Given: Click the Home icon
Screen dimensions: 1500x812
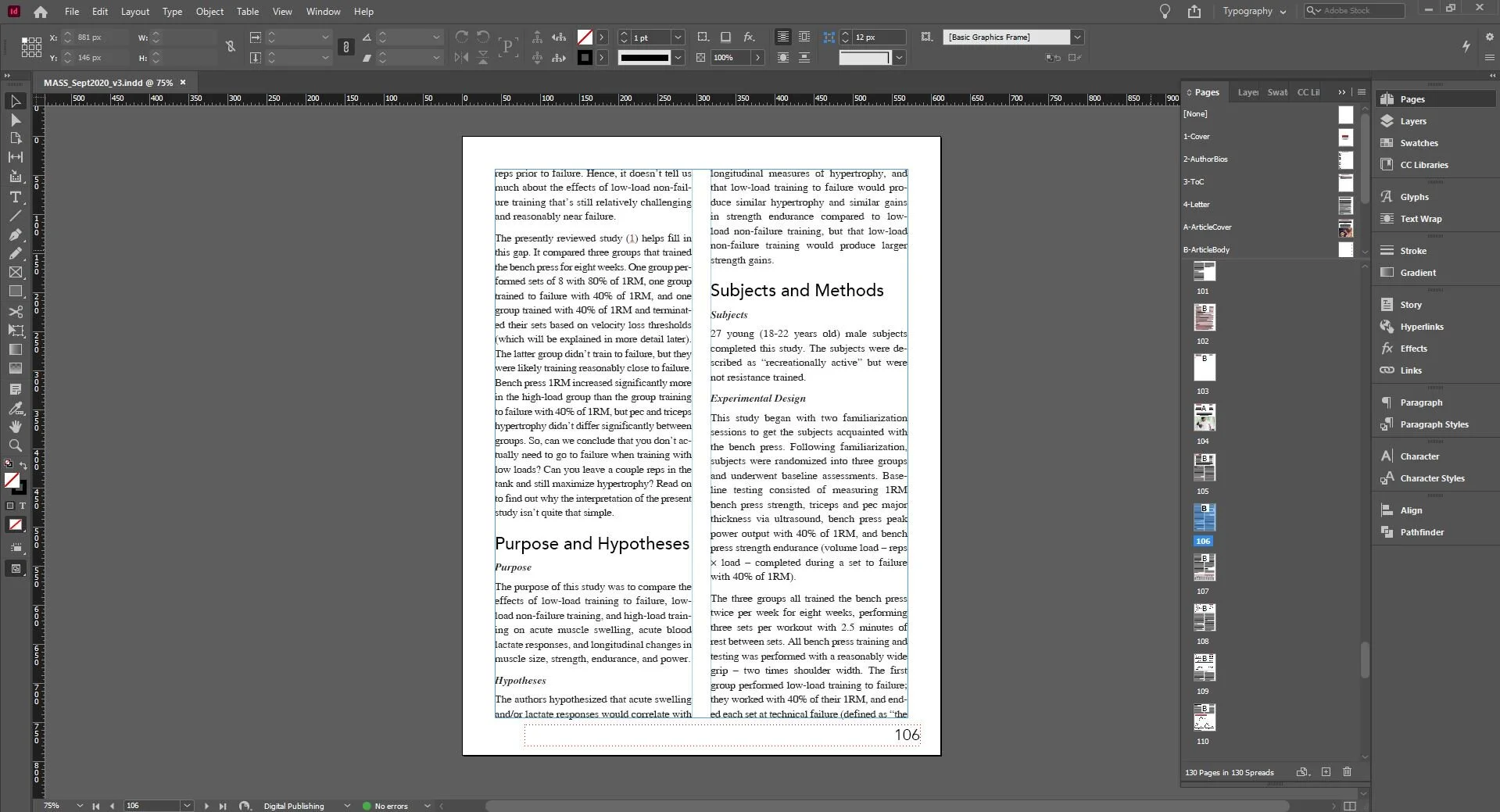Looking at the screenshot, I should pyautogui.click(x=41, y=12).
